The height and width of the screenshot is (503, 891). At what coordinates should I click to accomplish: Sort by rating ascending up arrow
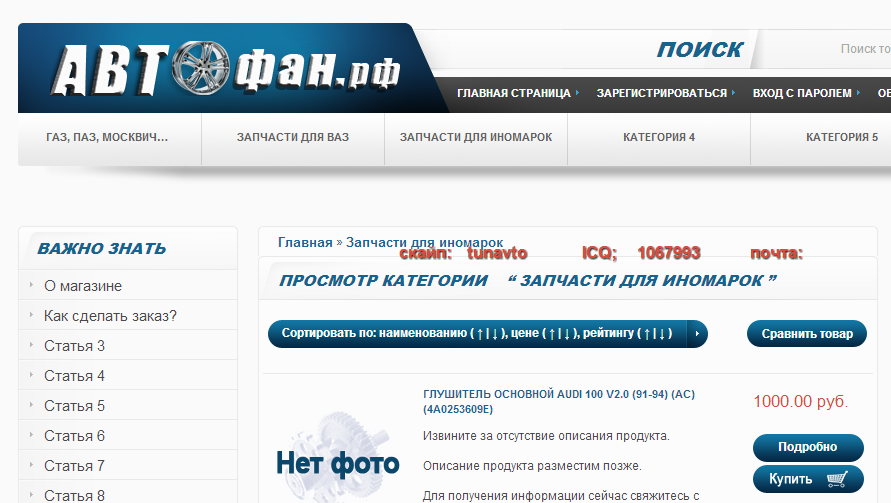(647, 334)
